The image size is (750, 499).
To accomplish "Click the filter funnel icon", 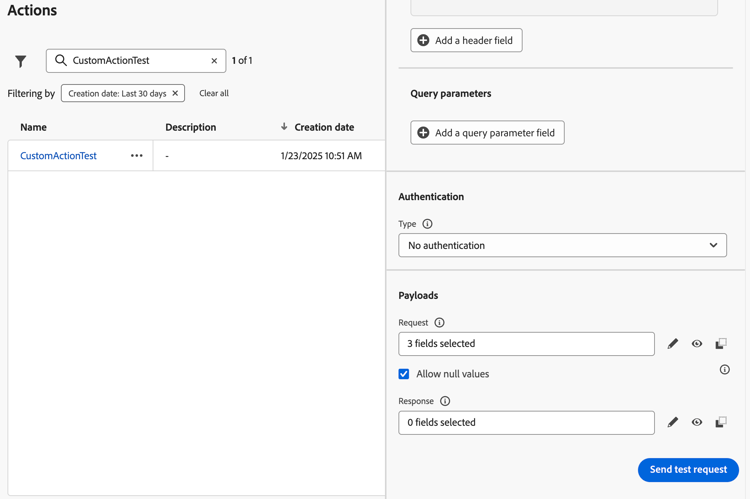I will click(x=21, y=61).
